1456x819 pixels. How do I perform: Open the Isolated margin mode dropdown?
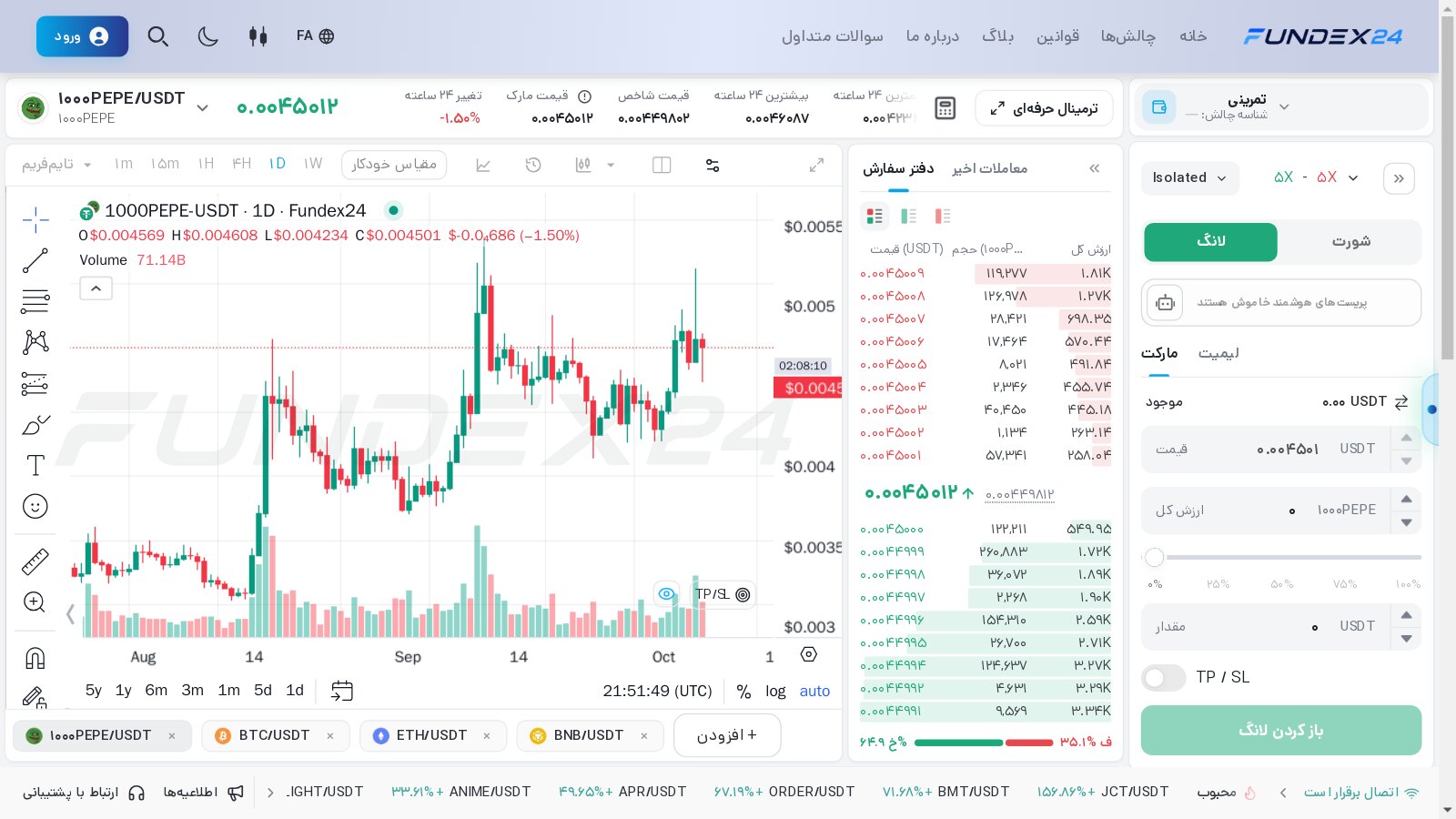click(x=1189, y=177)
